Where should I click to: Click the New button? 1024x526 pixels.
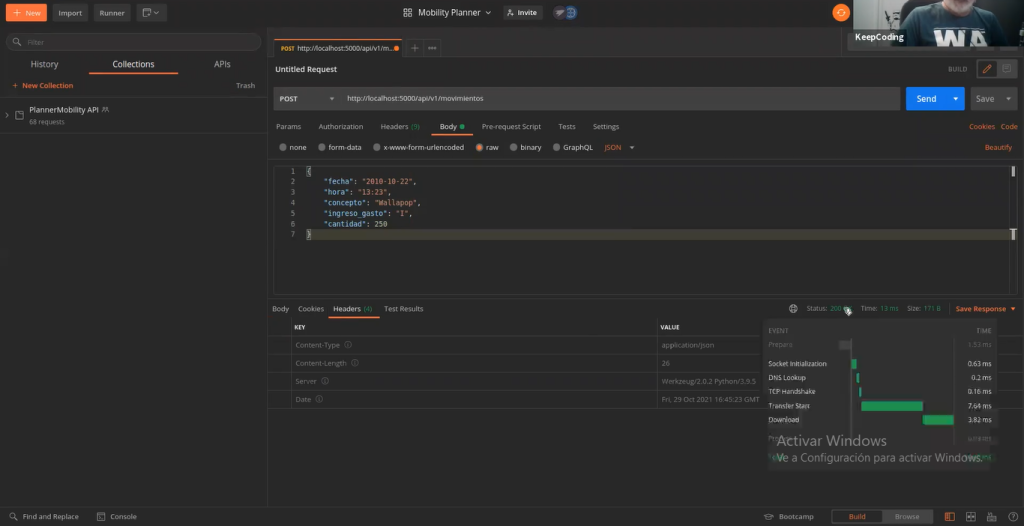(26, 12)
